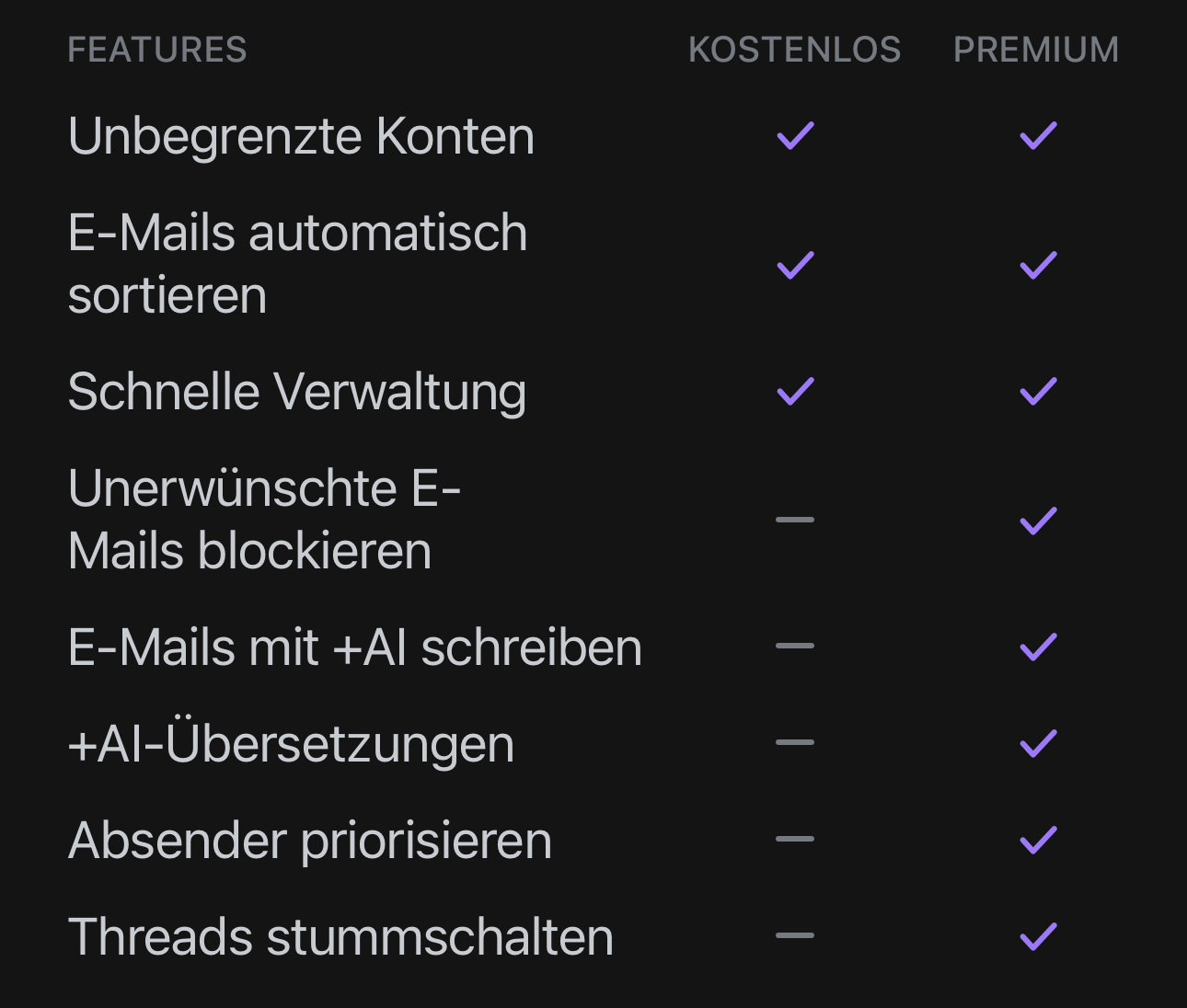This screenshot has width=1187, height=1008.
Task: Click the premium checkmark for Unbegrenzte Konten
Action: pyautogui.click(x=1038, y=136)
